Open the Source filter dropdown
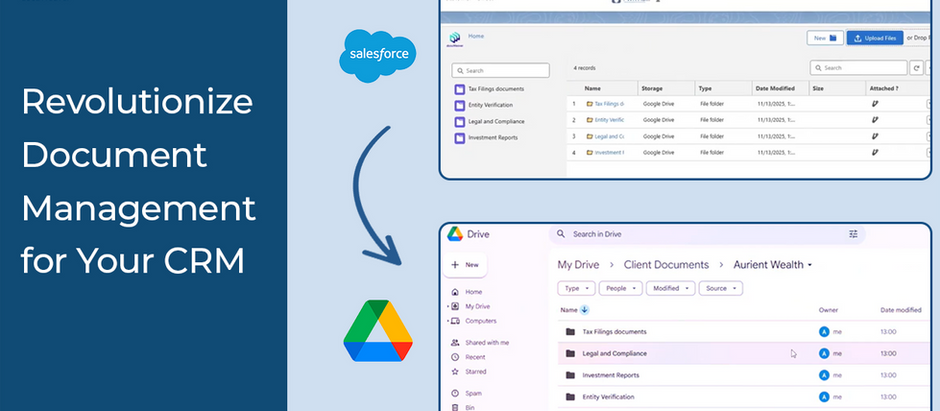Image resolution: width=940 pixels, height=411 pixels. [721, 288]
